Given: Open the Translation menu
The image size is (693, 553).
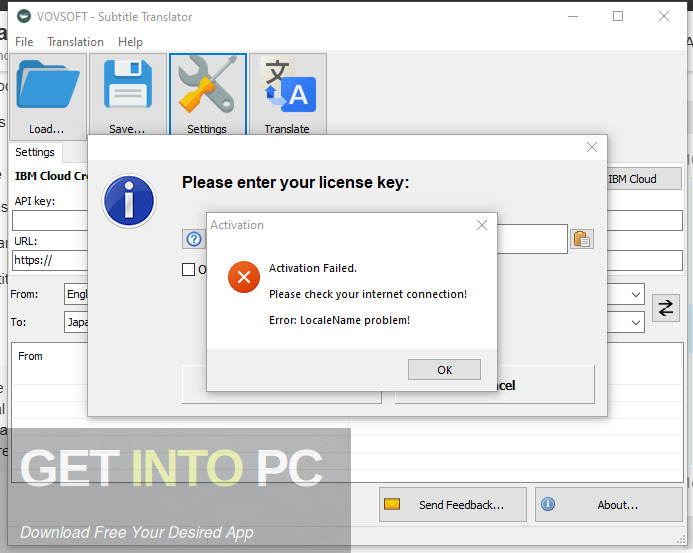Looking at the screenshot, I should click(76, 42).
